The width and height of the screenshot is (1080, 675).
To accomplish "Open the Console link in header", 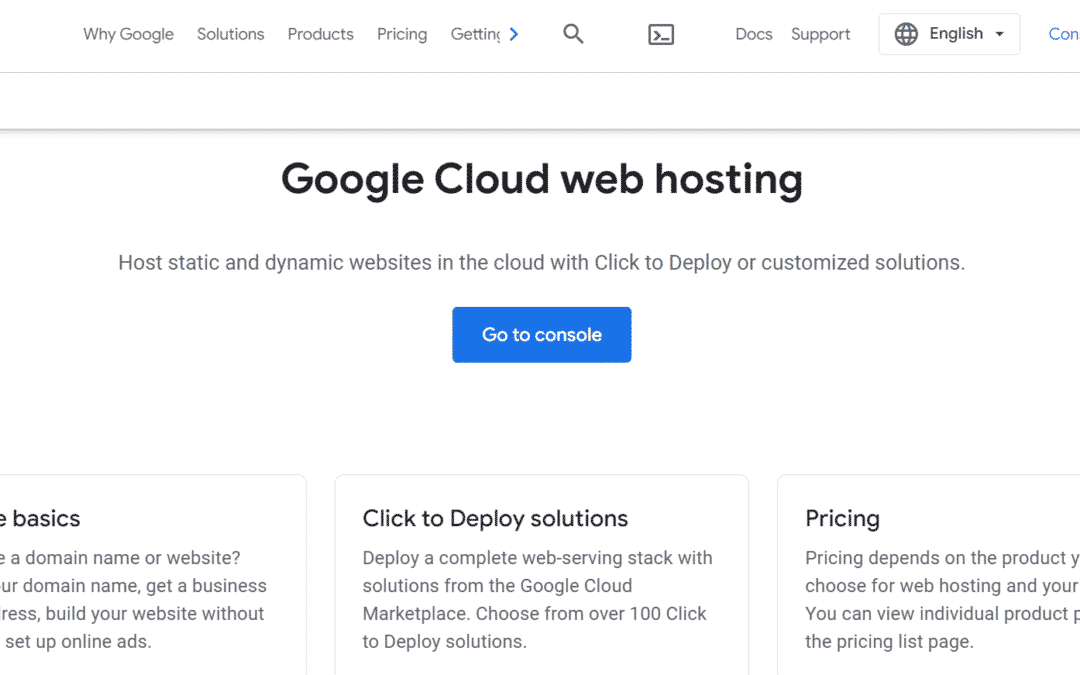I will click(x=1063, y=34).
